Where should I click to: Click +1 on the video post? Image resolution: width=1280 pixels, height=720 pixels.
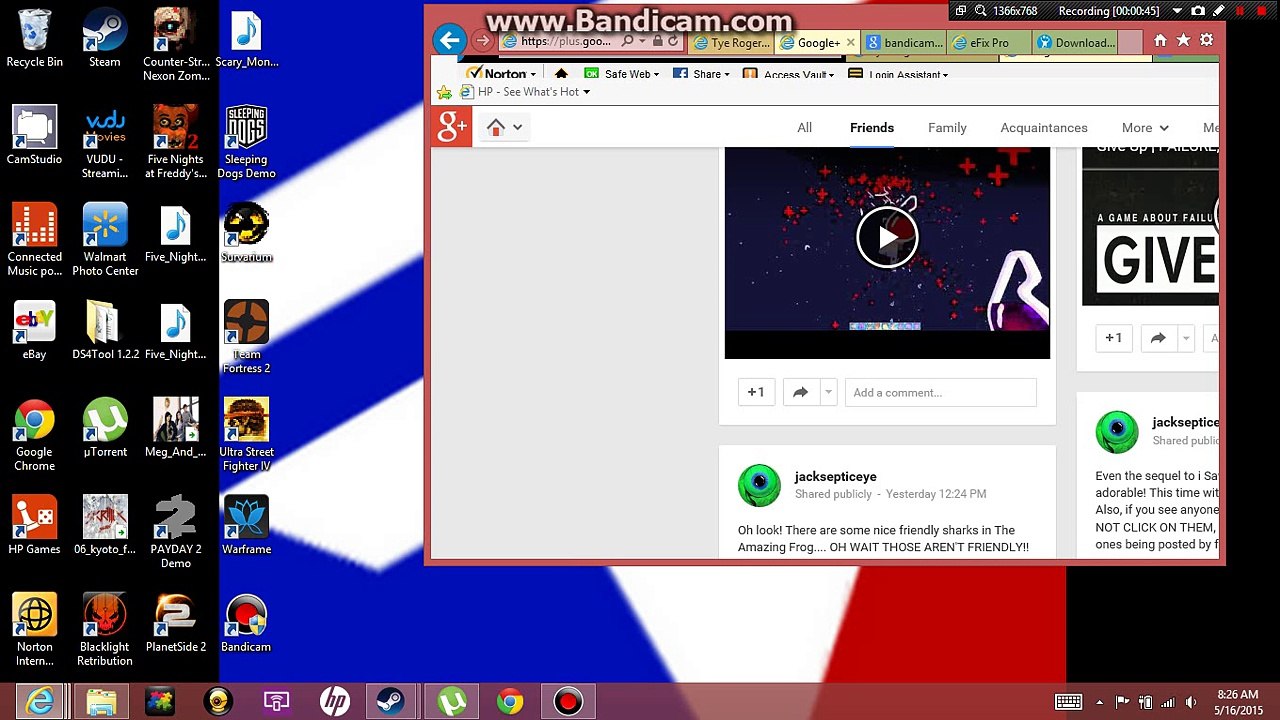click(756, 393)
